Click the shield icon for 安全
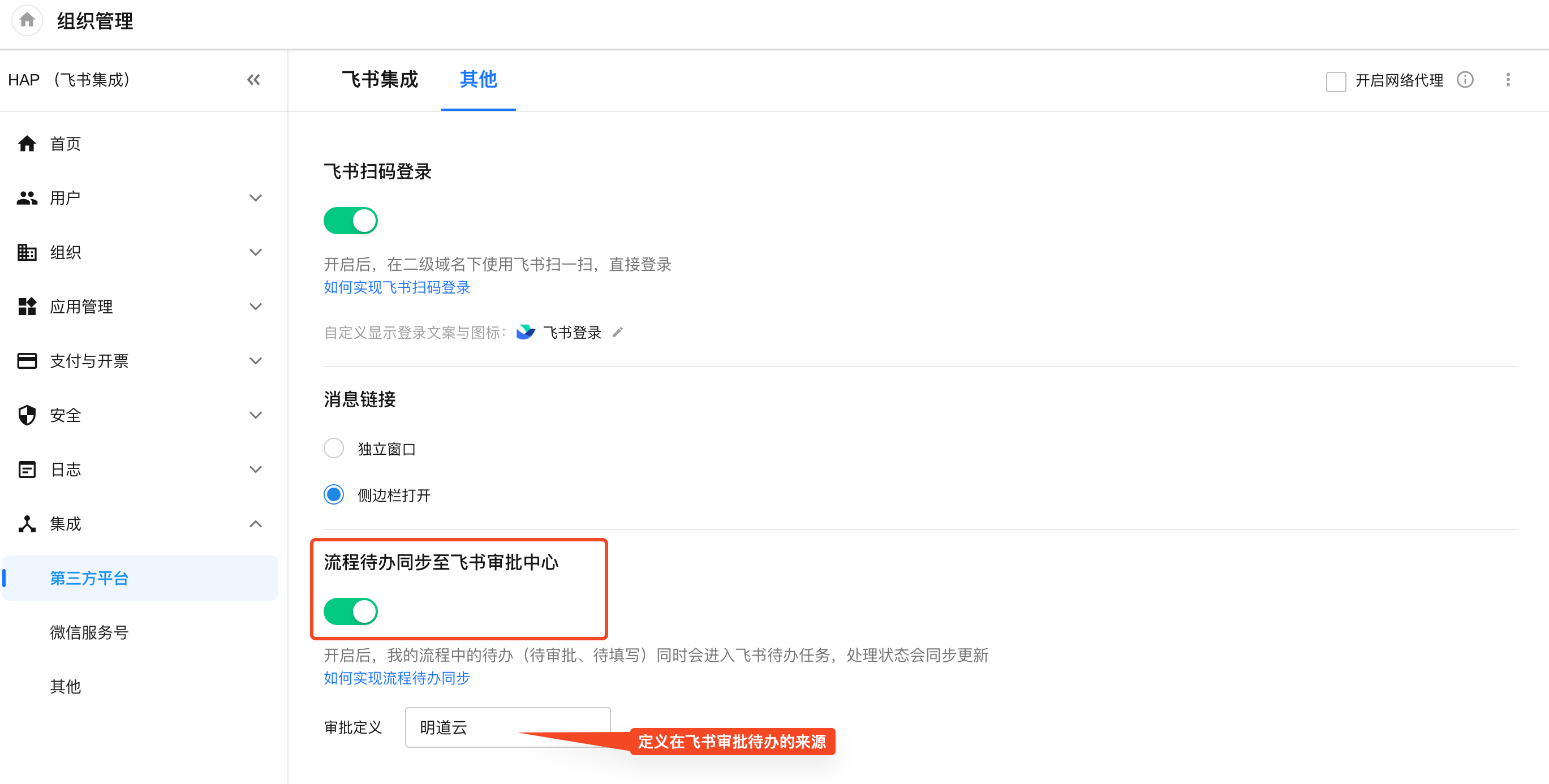 27,415
